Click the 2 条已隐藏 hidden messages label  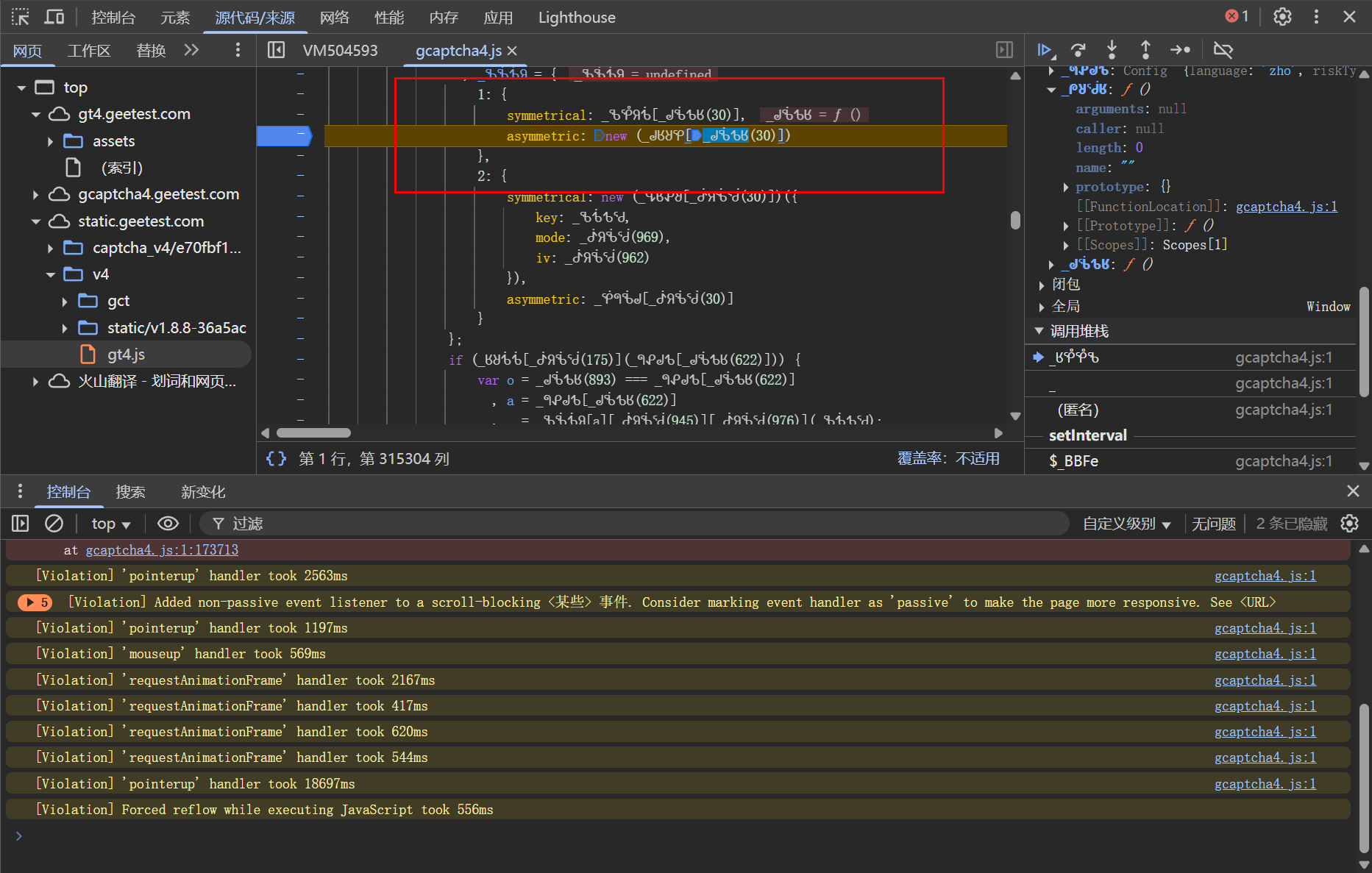[x=1291, y=524]
